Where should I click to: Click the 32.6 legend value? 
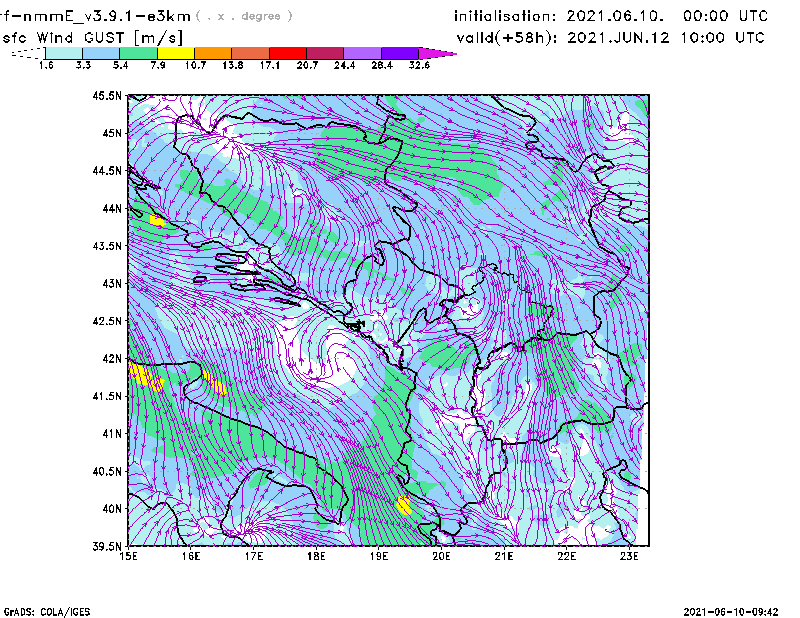[x=419, y=65]
